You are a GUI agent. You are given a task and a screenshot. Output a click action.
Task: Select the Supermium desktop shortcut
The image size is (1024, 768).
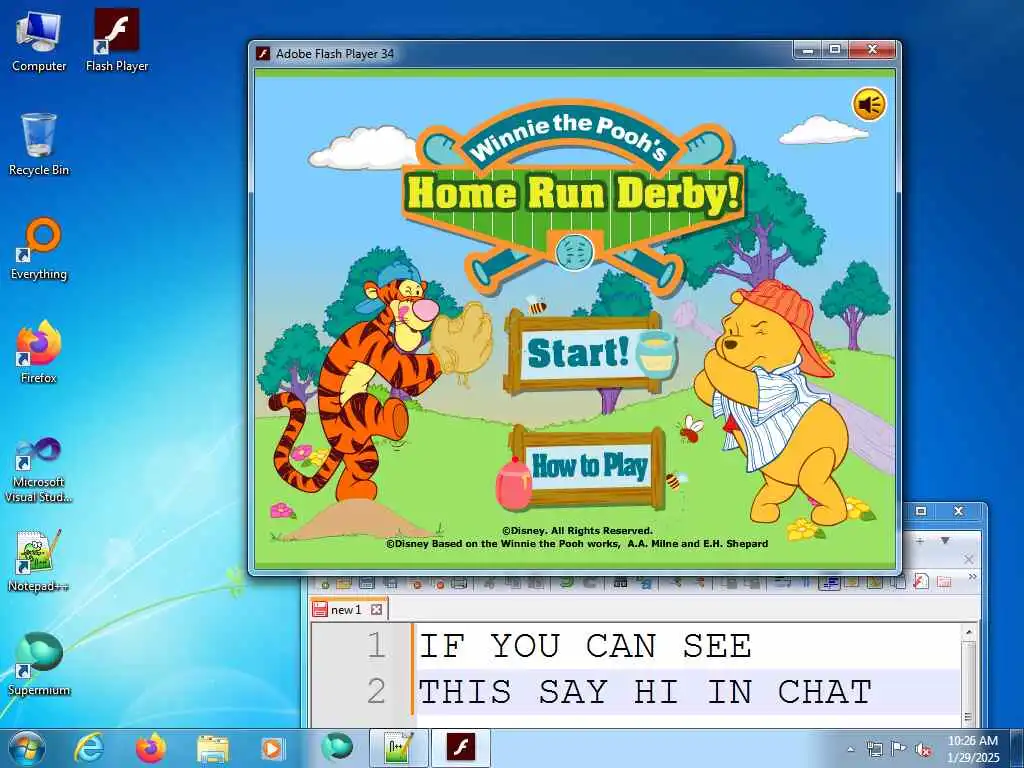pos(39,664)
